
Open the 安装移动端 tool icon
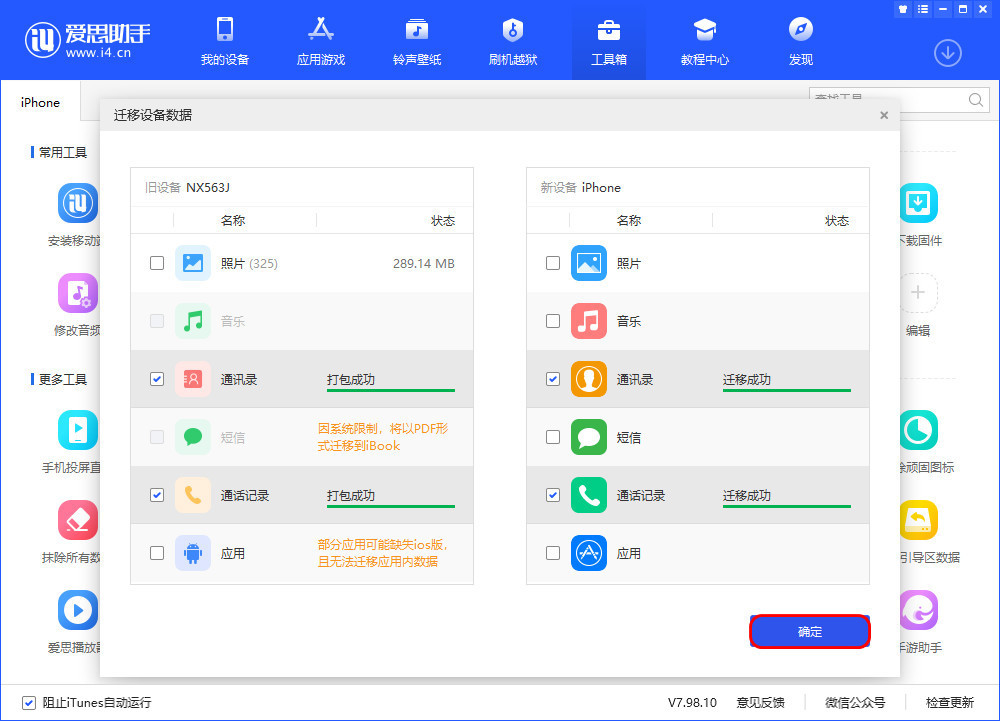(77, 203)
